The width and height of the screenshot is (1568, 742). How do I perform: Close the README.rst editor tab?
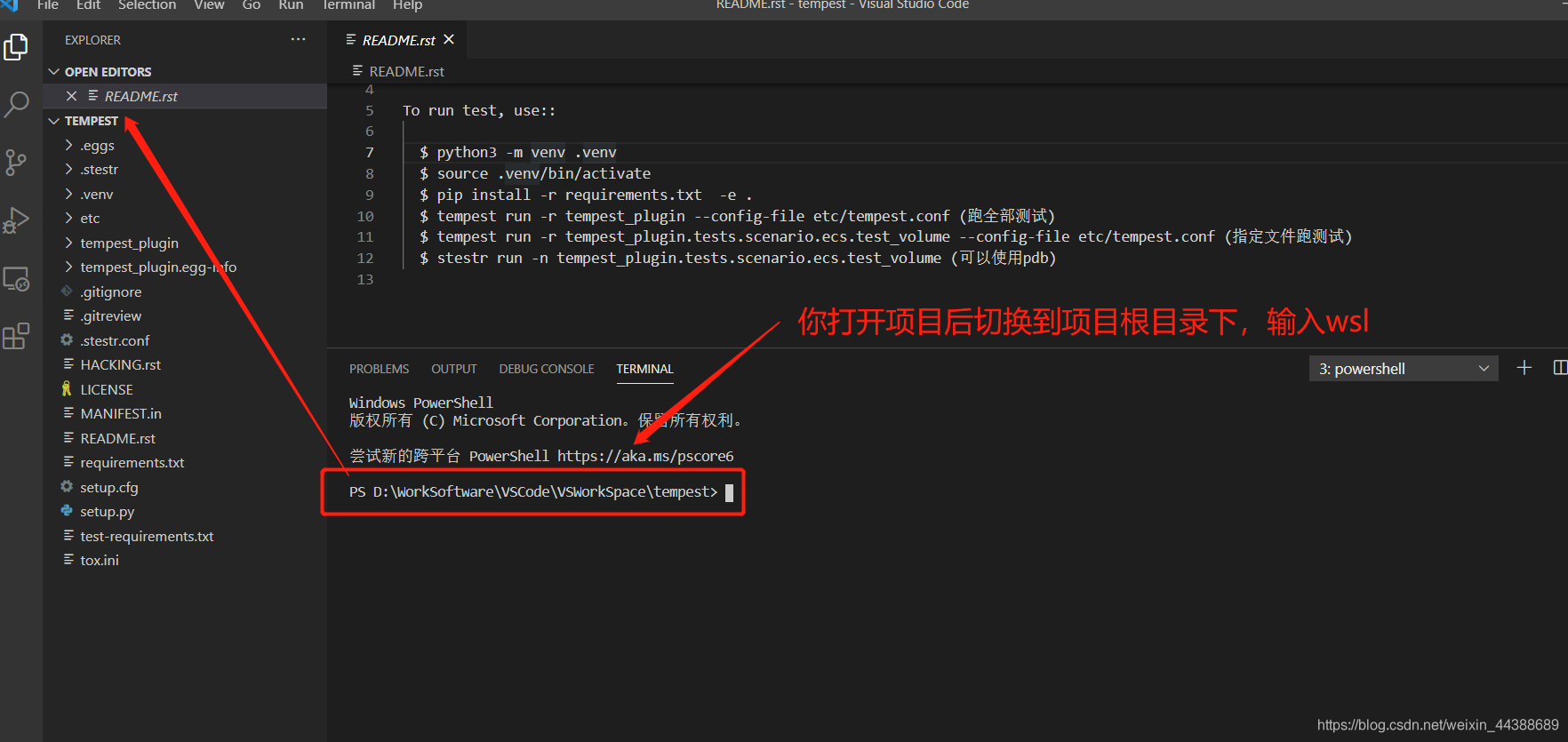(x=449, y=40)
